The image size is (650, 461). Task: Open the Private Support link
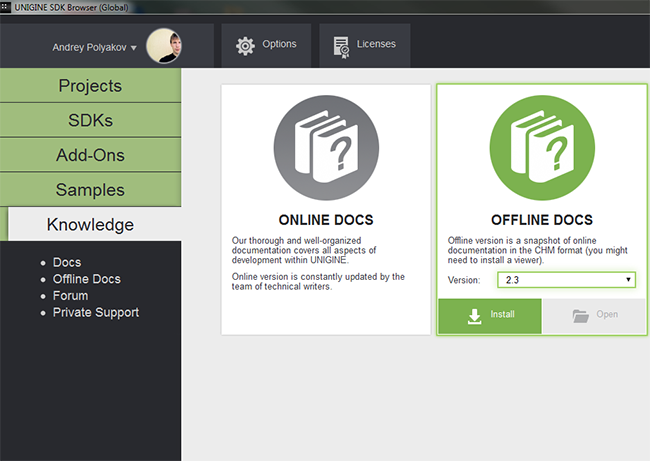pyautogui.click(x=96, y=312)
